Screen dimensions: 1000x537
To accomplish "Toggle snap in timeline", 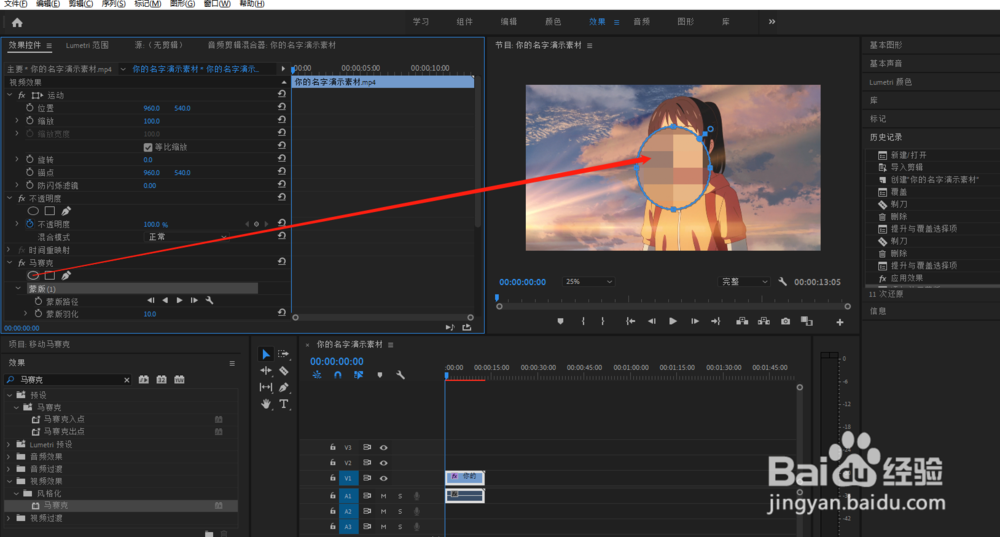I will (x=337, y=375).
